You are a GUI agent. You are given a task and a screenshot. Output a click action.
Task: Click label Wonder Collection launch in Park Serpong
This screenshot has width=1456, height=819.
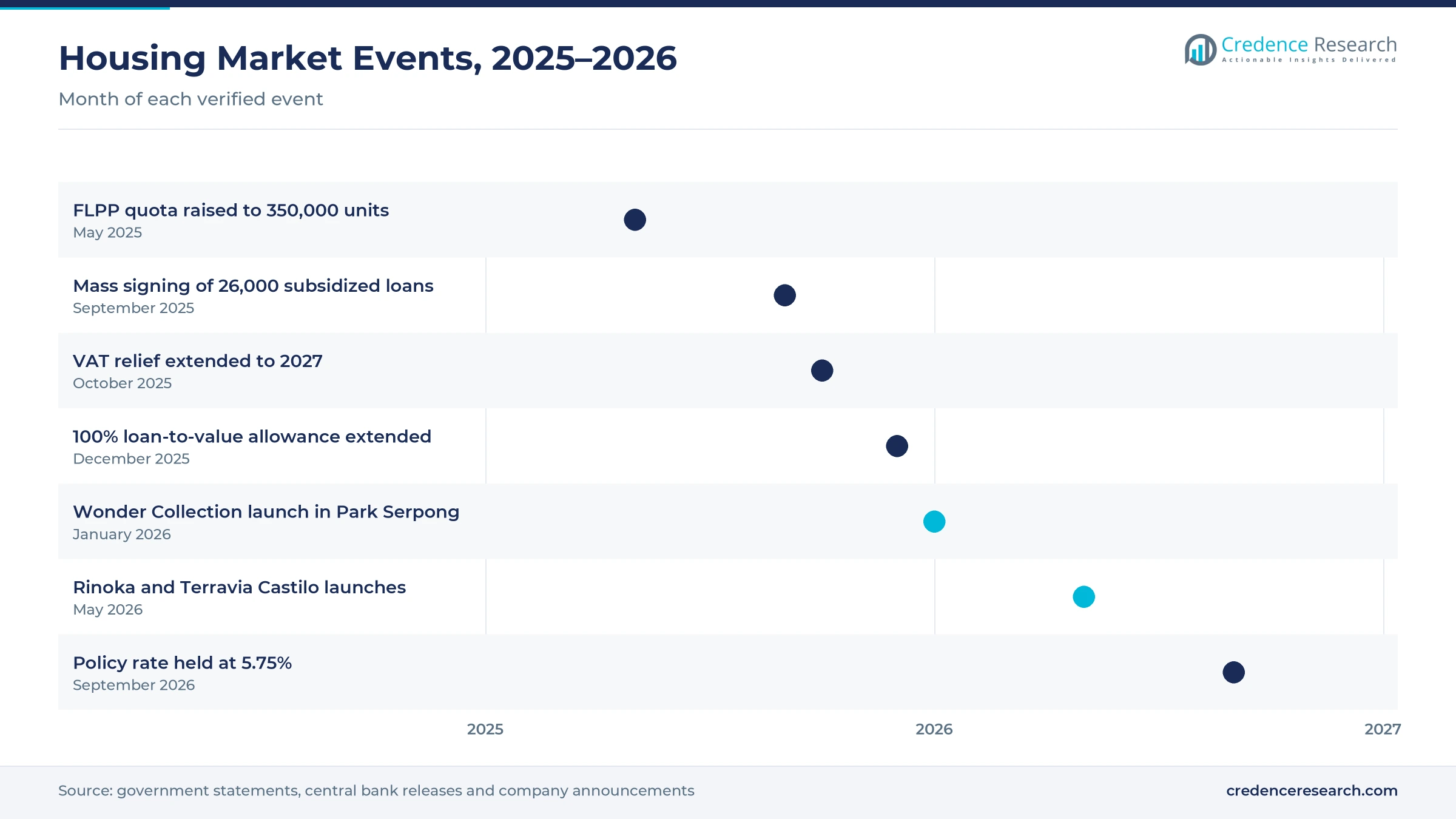pyautogui.click(x=266, y=512)
